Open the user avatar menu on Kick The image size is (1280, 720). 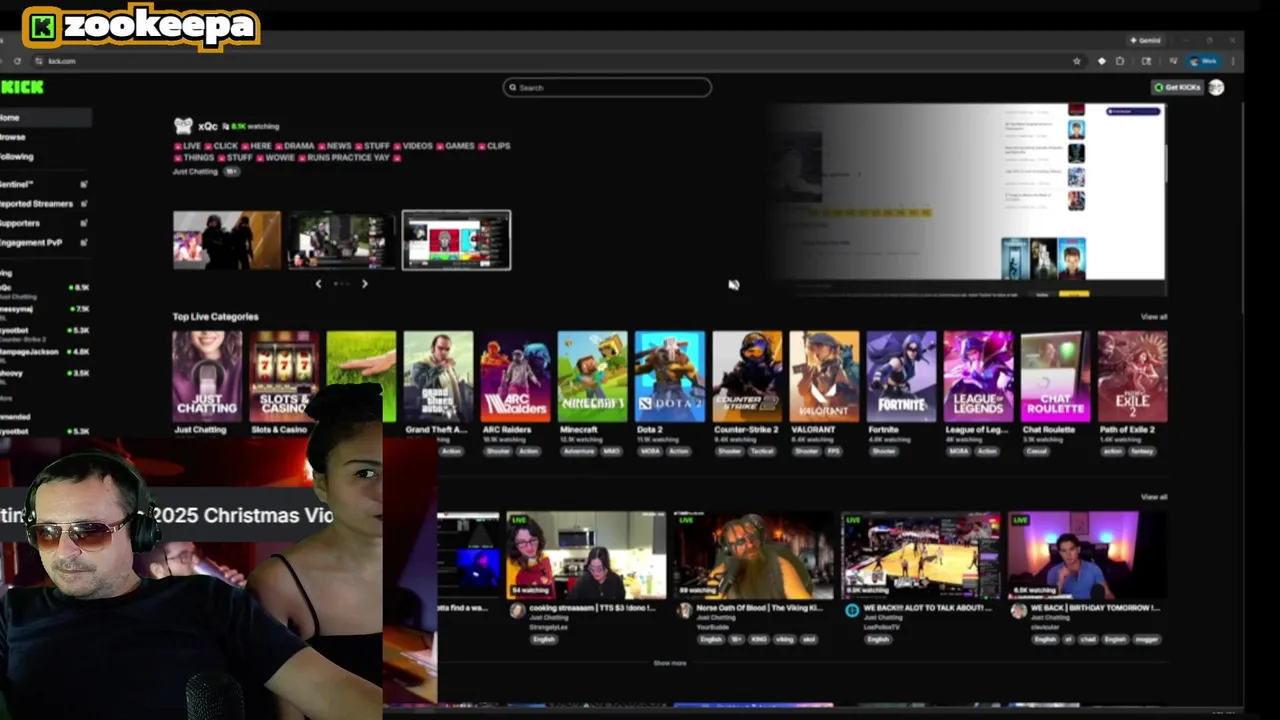click(x=1216, y=88)
